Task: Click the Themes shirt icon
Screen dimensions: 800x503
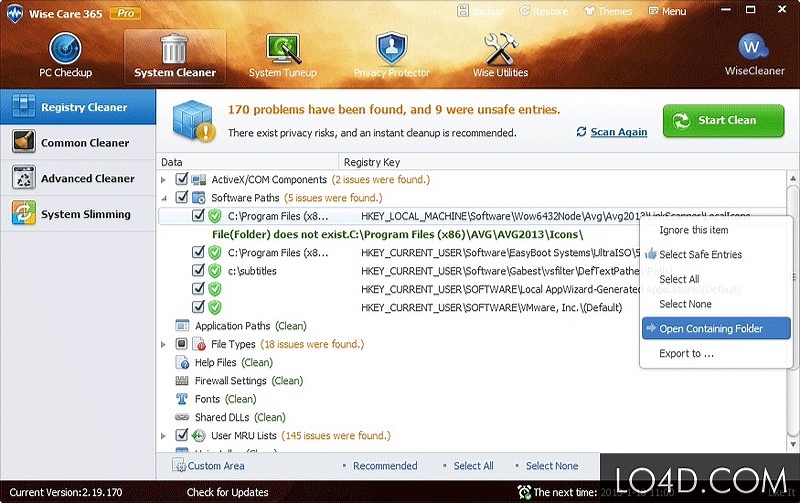Action: tap(590, 10)
